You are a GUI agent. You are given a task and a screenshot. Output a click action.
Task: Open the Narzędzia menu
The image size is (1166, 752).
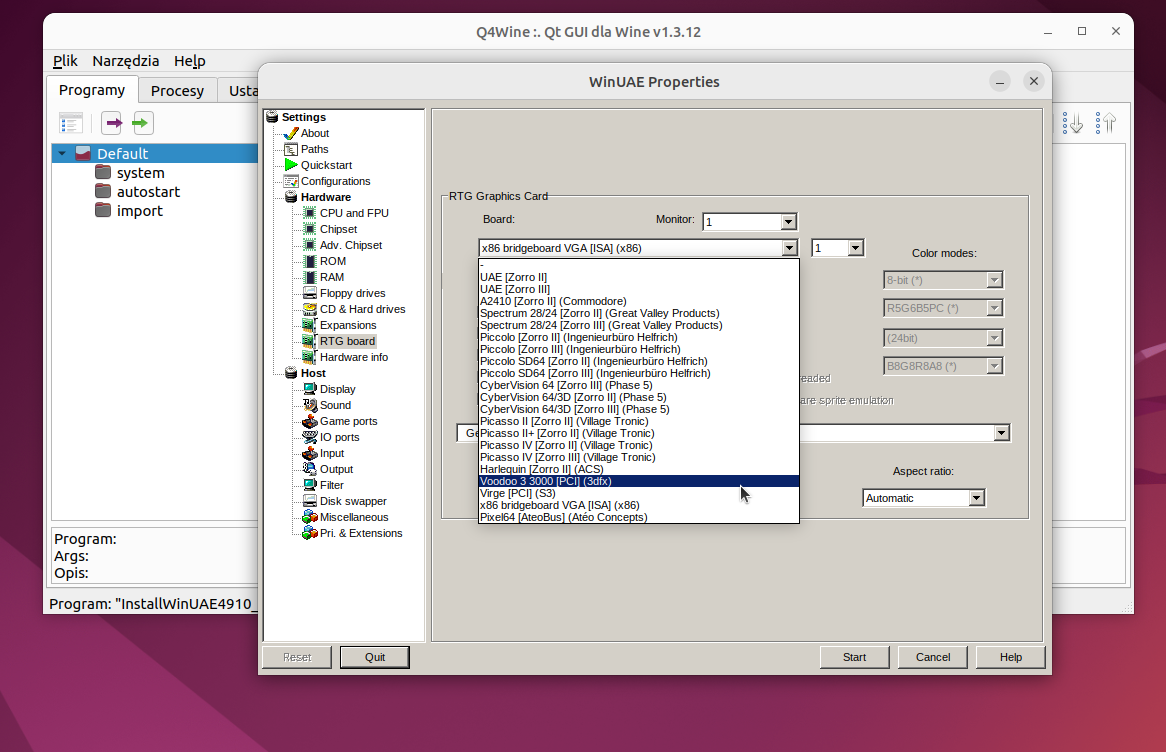[126, 61]
